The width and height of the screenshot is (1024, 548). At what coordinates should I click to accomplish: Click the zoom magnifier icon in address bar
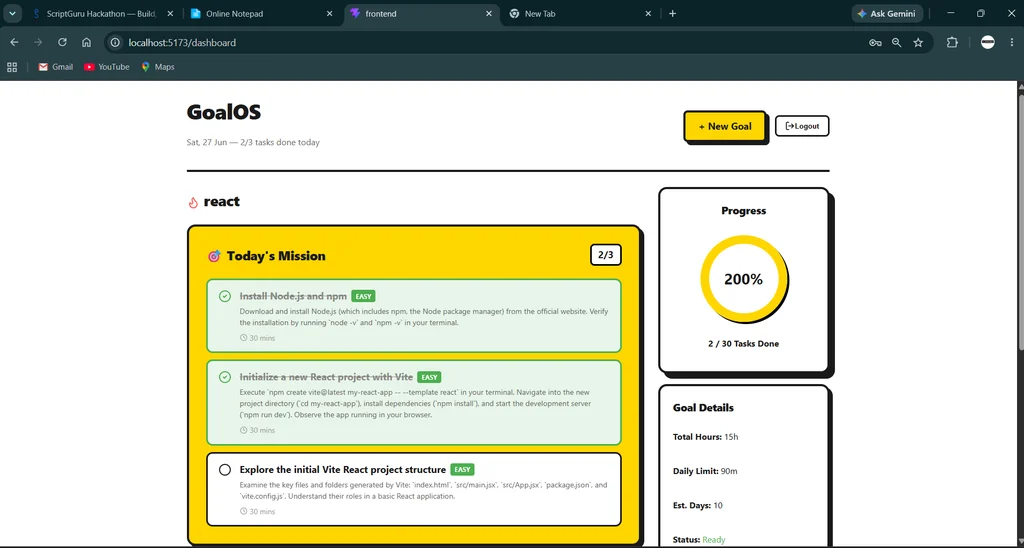pyautogui.click(x=897, y=42)
